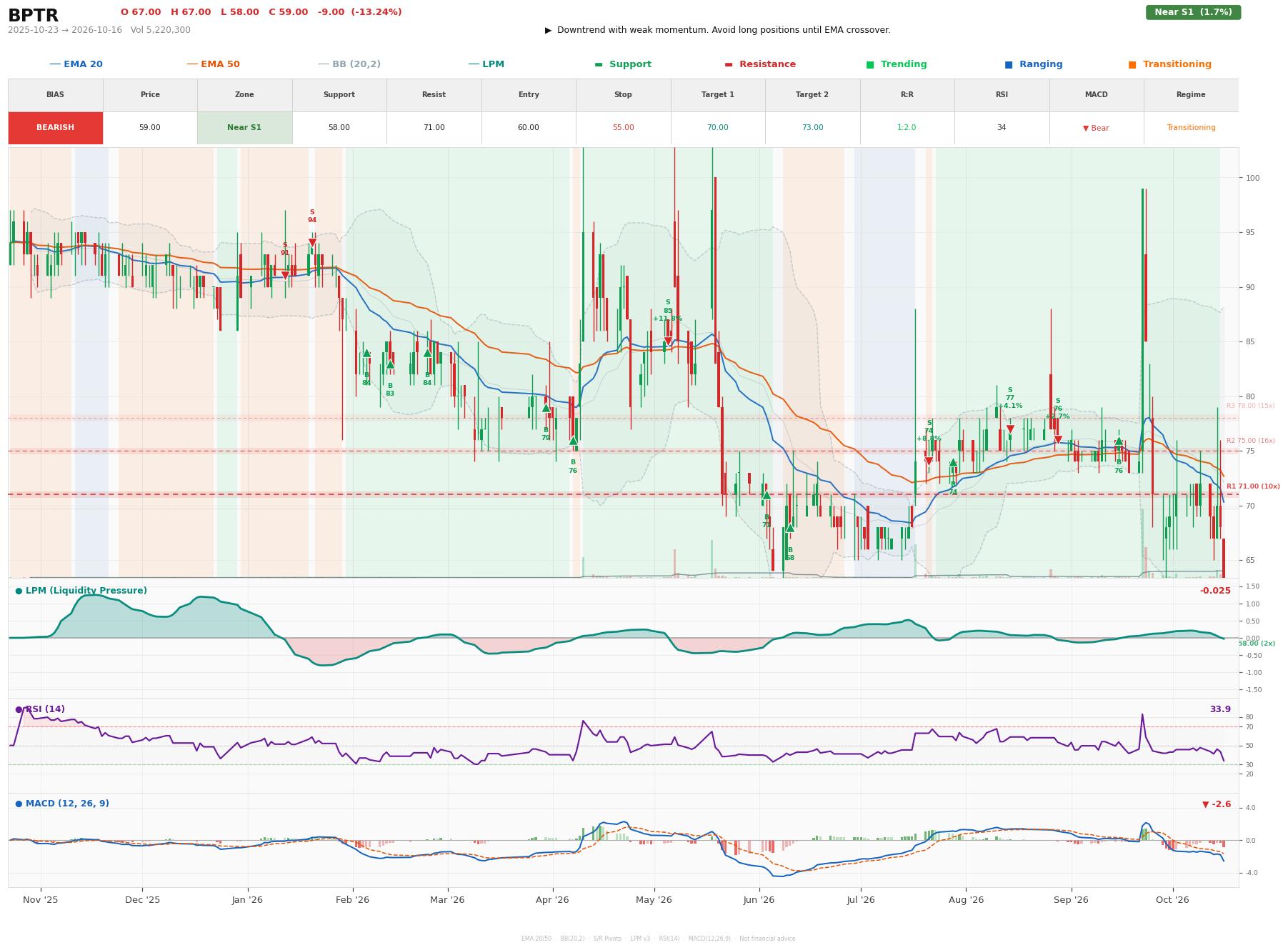Click the R2 75.00 (16x) resistance label
The width and height of the screenshot is (1288, 950).
(x=1250, y=441)
